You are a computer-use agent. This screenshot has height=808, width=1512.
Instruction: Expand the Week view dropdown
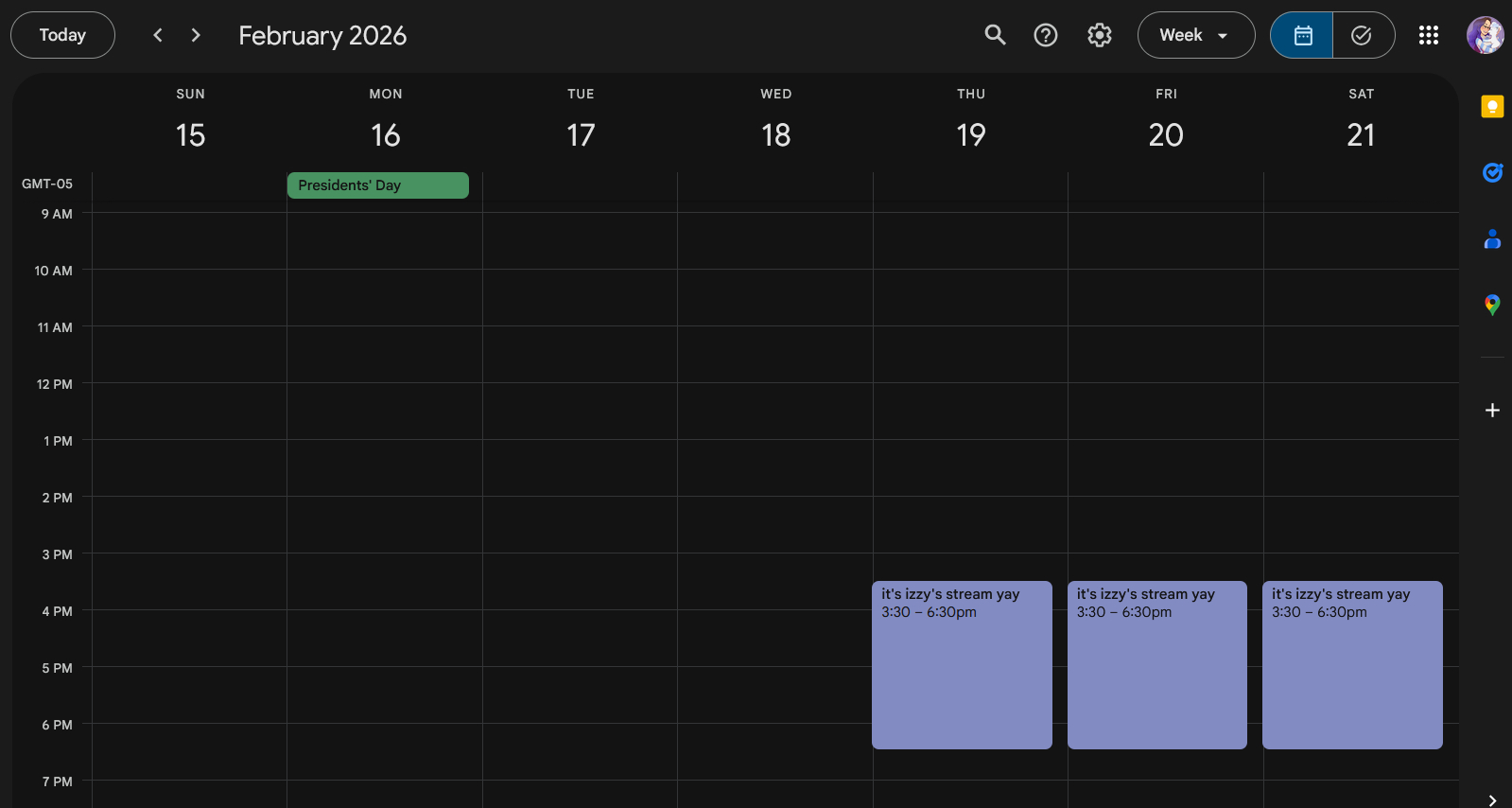click(x=1195, y=35)
